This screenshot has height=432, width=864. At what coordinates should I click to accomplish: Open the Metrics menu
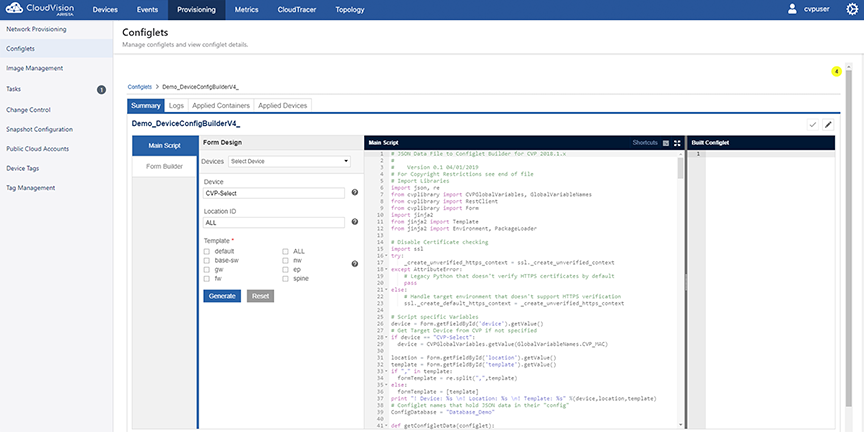pos(246,10)
